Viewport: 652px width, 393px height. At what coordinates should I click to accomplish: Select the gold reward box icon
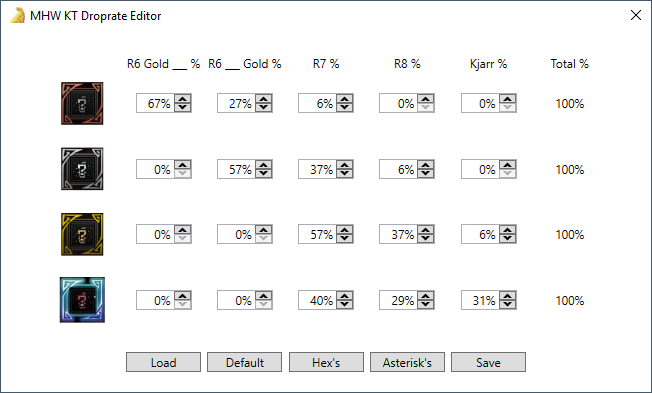82,234
